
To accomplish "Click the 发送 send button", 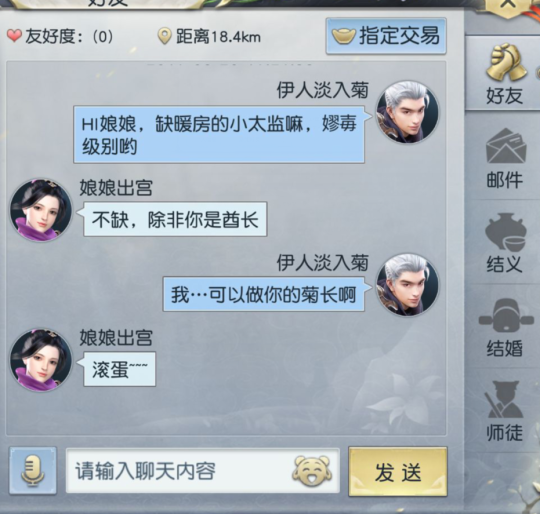I will click(x=398, y=472).
